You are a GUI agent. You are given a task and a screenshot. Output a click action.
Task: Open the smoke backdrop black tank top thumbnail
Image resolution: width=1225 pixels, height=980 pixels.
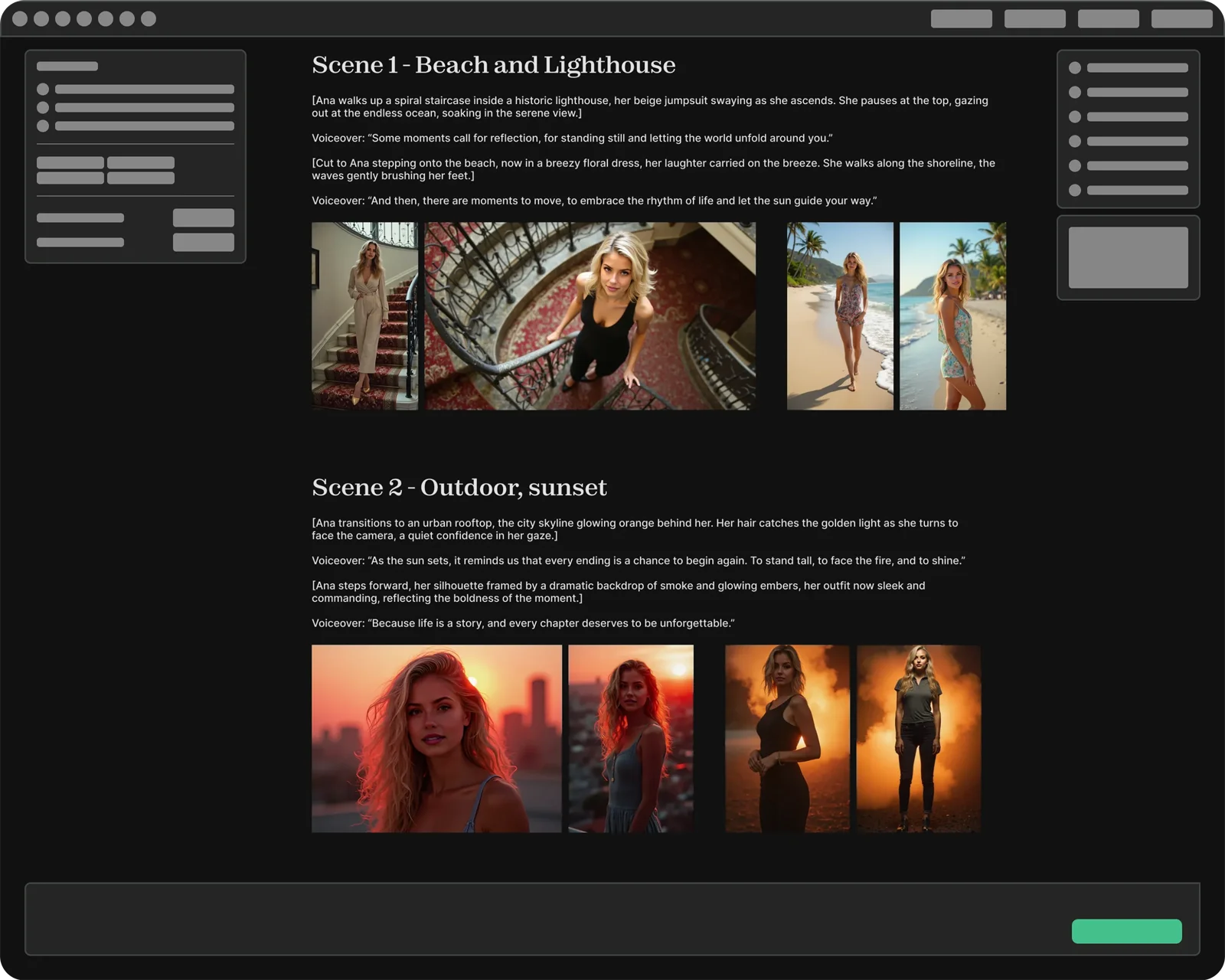(787, 739)
